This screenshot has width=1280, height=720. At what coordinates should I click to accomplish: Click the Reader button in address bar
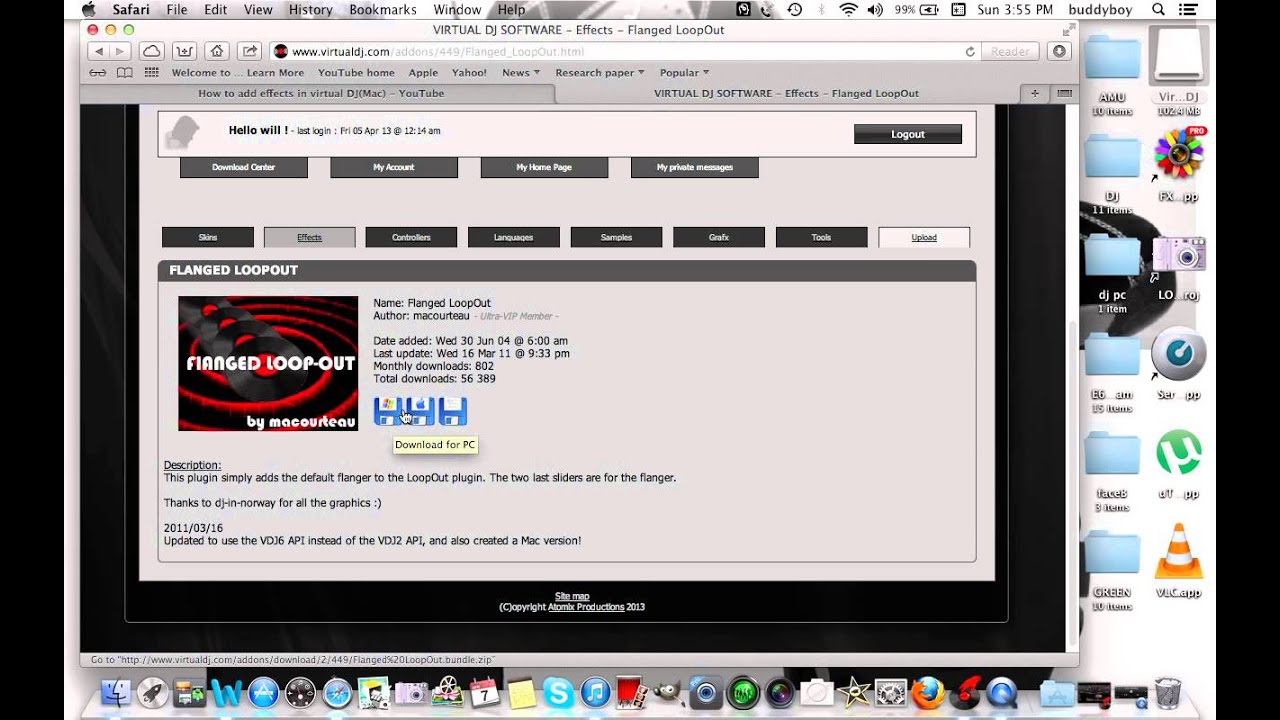coord(1010,51)
